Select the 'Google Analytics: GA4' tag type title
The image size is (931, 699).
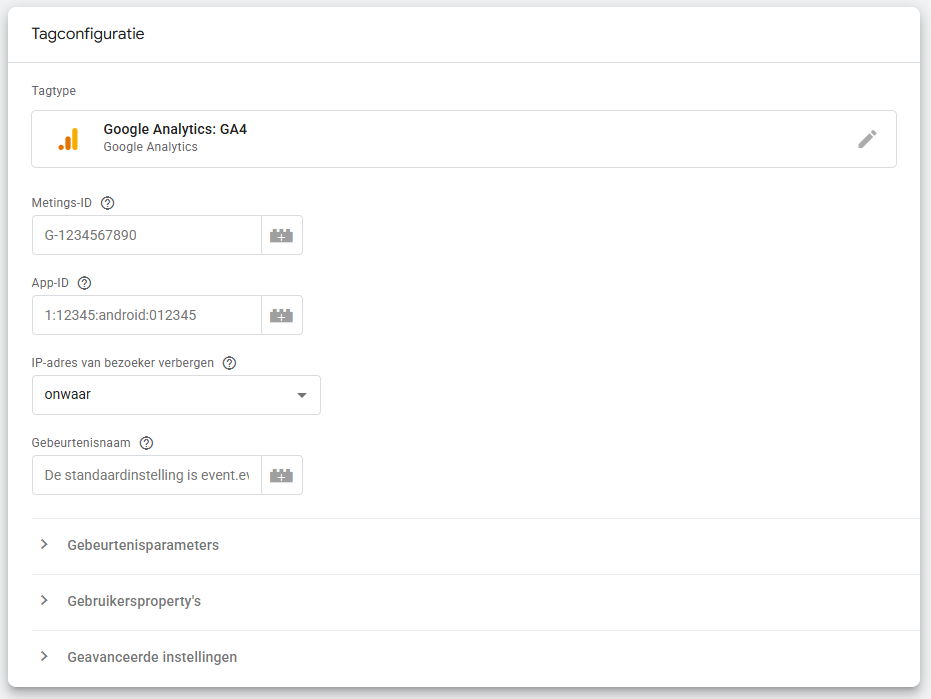click(175, 130)
